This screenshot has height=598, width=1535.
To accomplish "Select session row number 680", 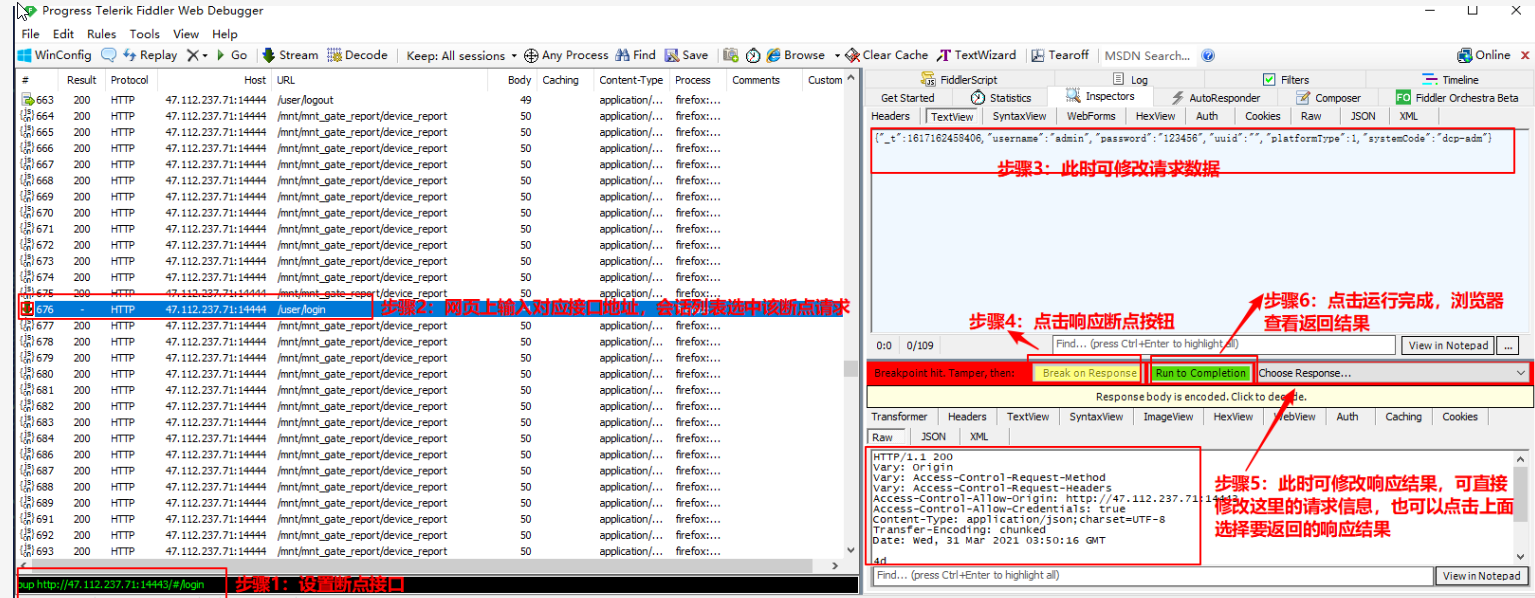I will (x=430, y=374).
